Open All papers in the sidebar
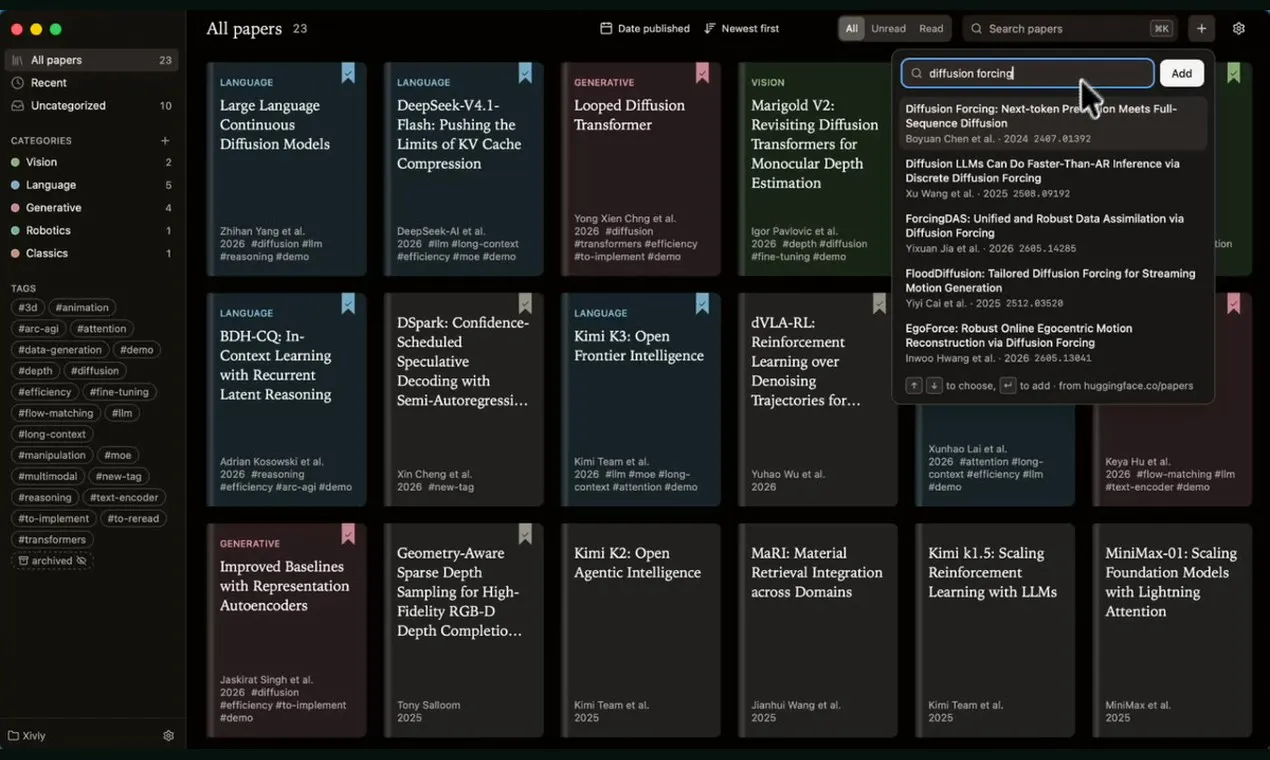The width and height of the screenshot is (1270, 760). [x=91, y=60]
